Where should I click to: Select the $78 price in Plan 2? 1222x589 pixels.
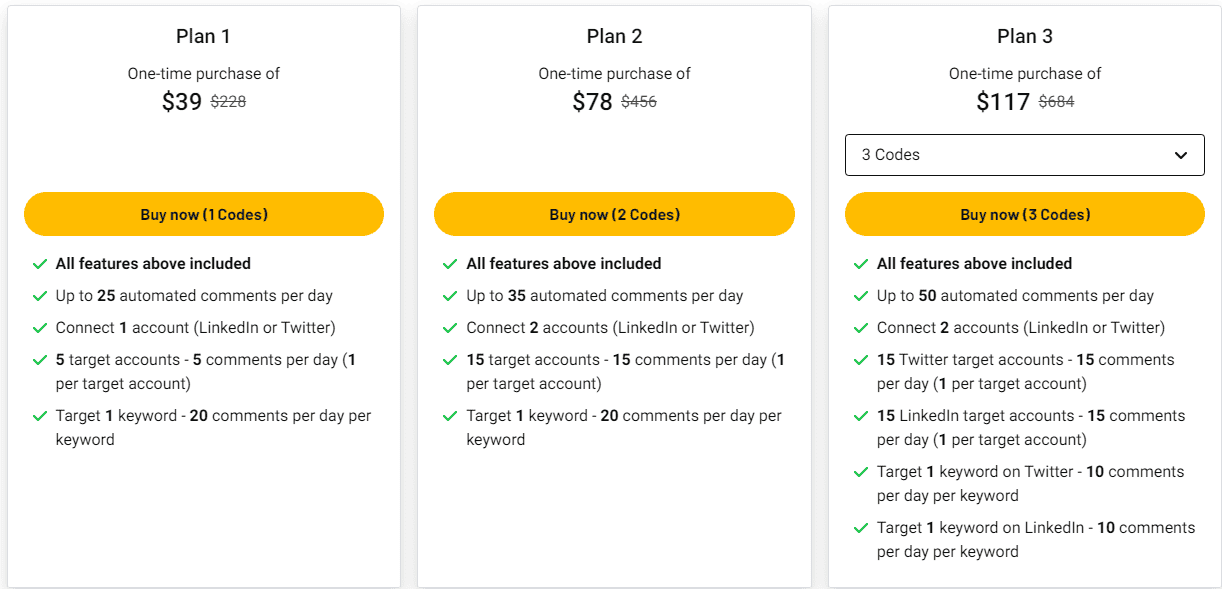pos(592,101)
